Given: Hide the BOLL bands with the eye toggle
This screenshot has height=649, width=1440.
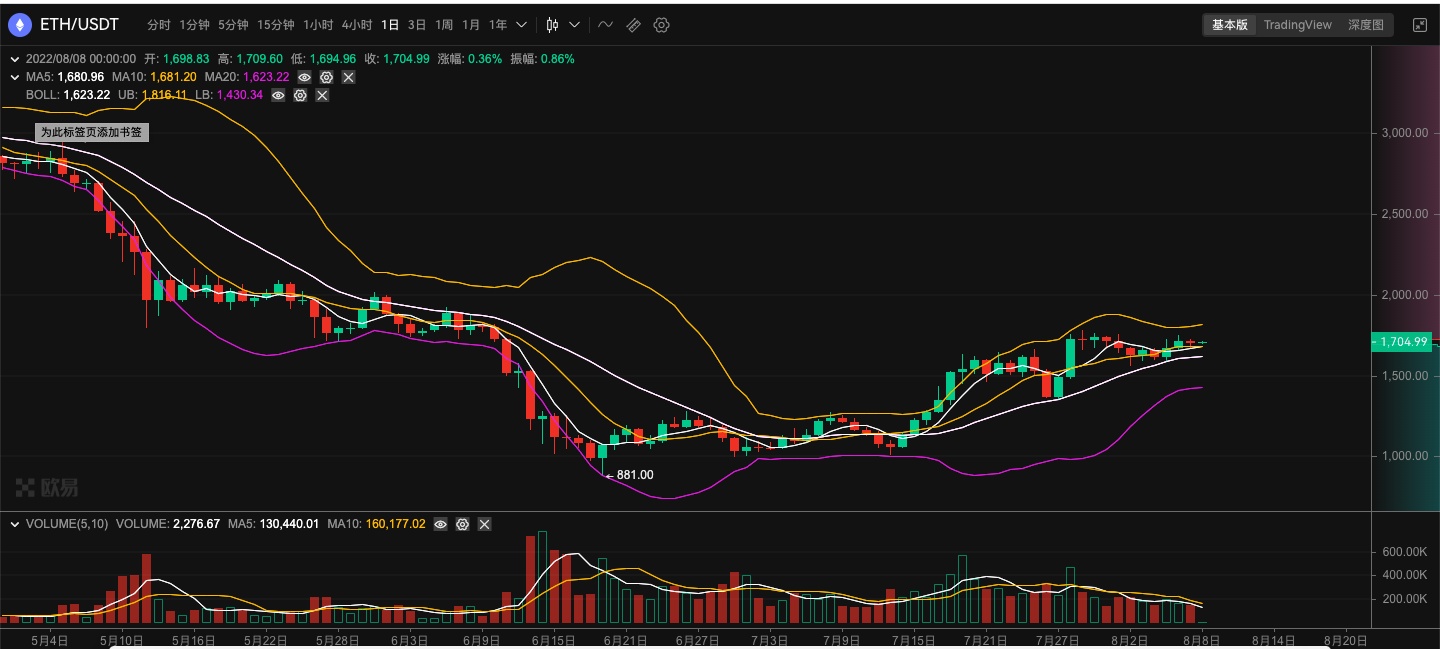Looking at the screenshot, I should 278,95.
